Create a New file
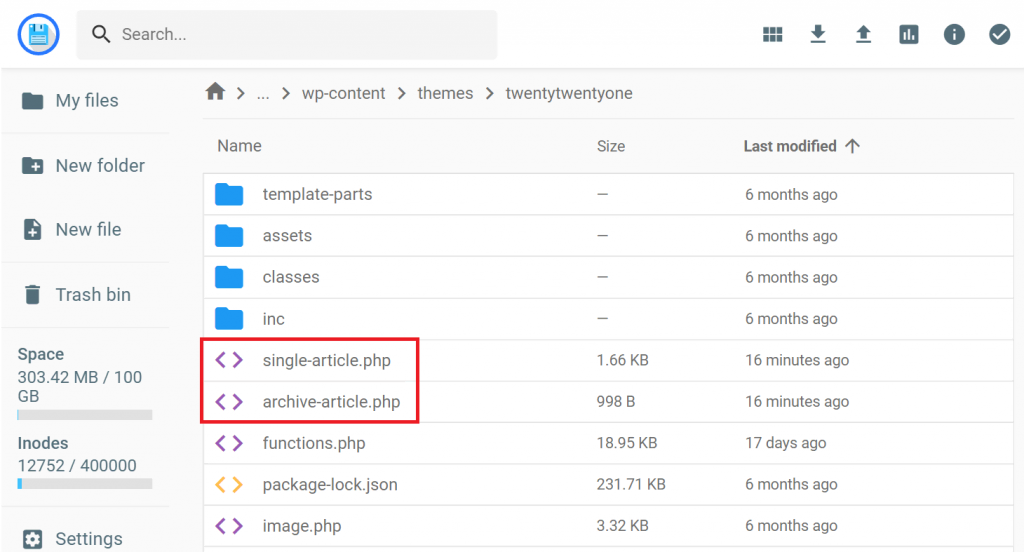Screen dimensions: 1024x552 pos(88,230)
